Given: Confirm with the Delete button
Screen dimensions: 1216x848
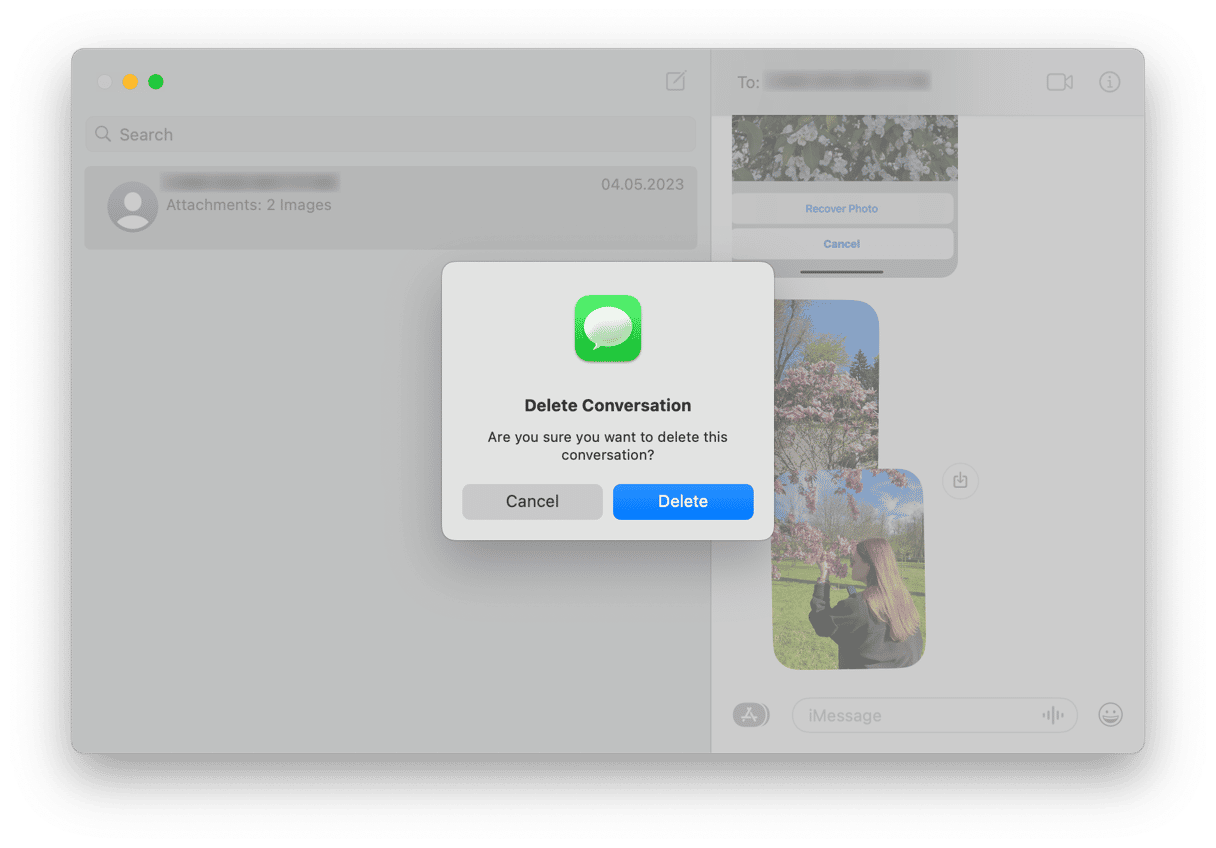Looking at the screenshot, I should pos(683,502).
